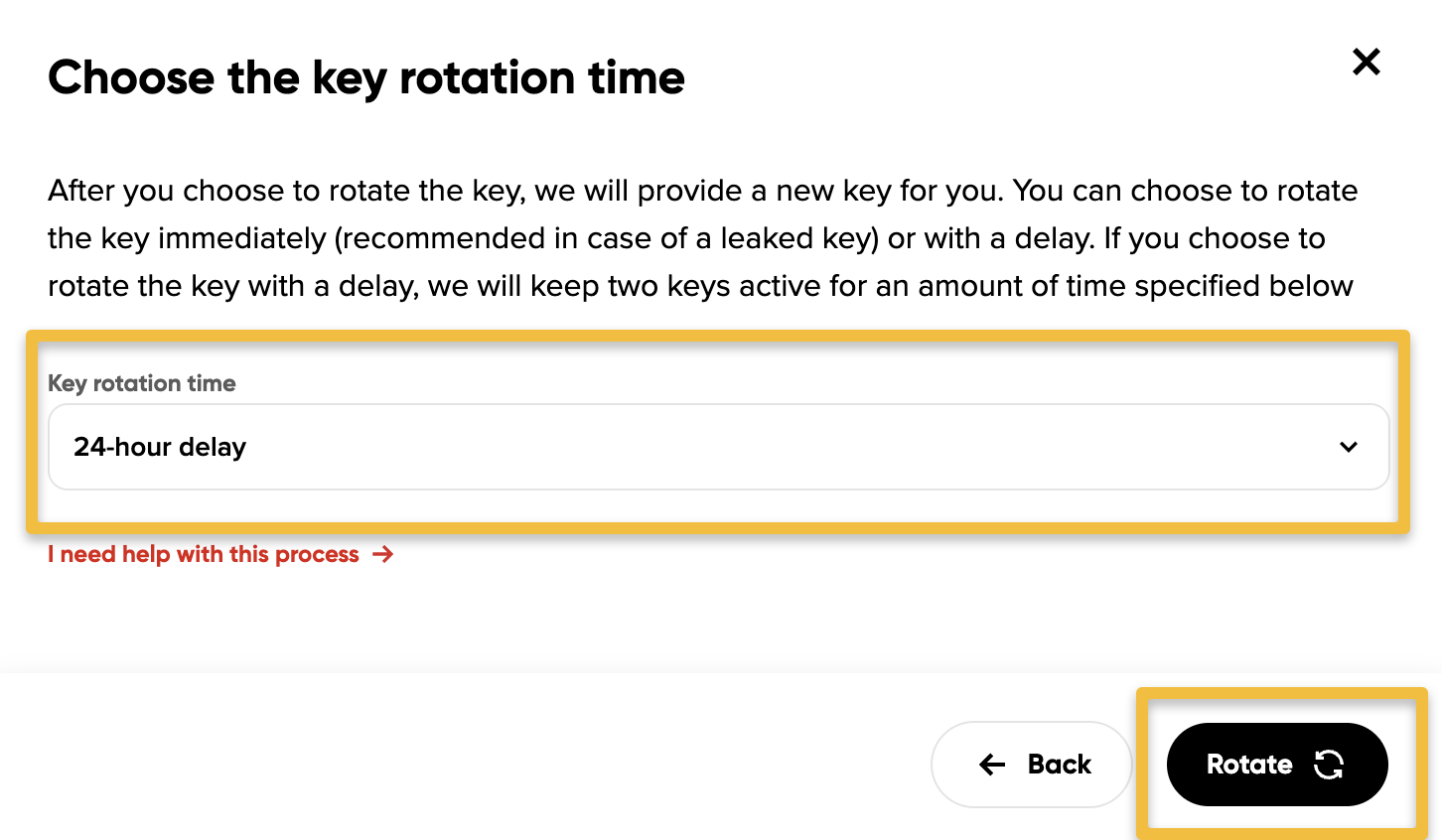
Task: Click the chevron on the rotation time selector
Action: pos(1349,447)
